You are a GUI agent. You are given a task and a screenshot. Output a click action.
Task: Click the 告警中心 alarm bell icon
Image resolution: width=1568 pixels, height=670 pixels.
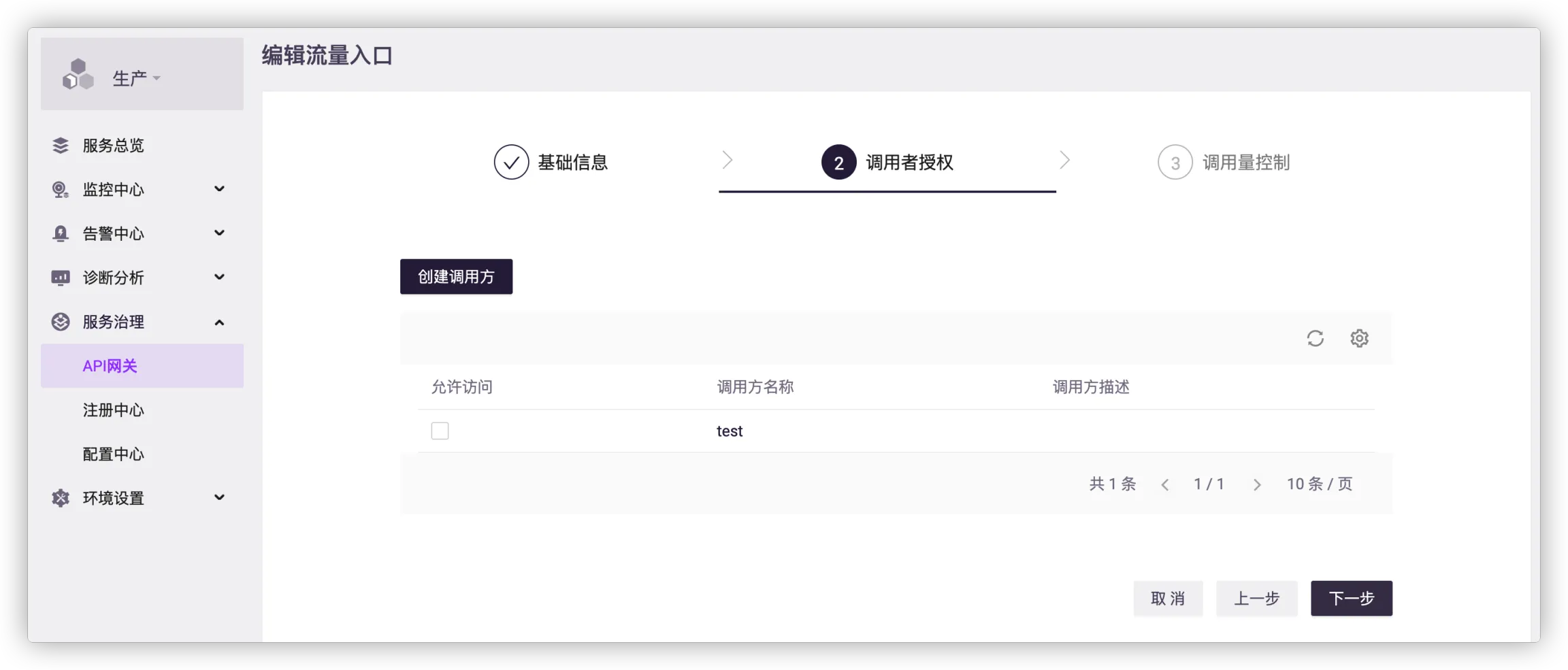click(x=61, y=234)
